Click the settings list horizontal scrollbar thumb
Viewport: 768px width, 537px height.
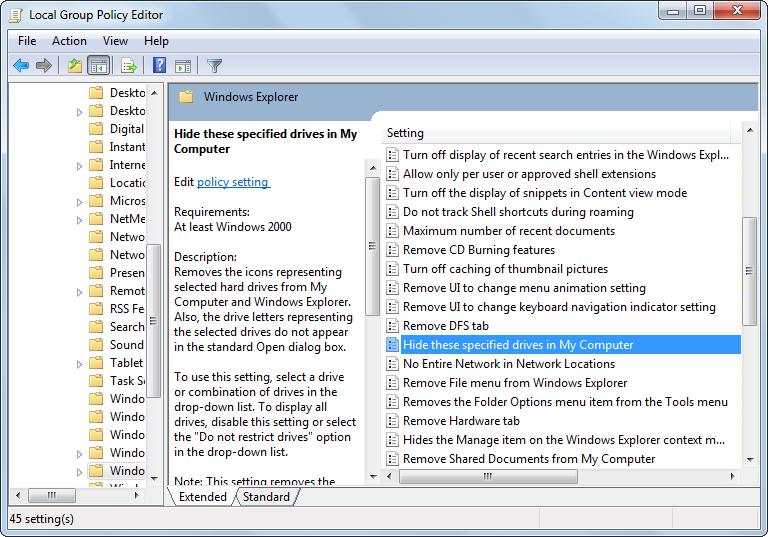click(488, 476)
